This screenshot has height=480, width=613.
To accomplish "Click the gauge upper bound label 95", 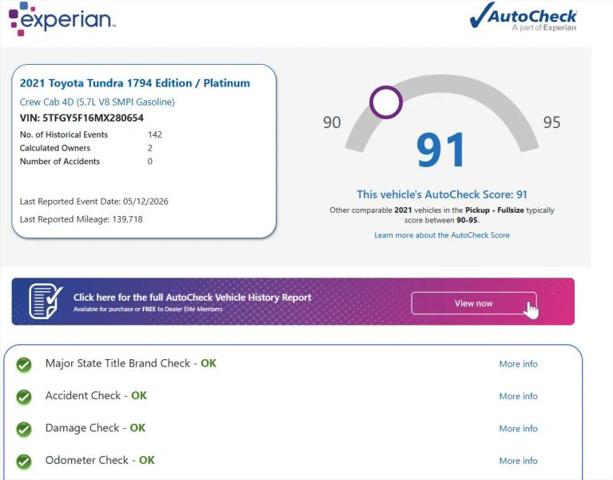I will click(552, 122).
